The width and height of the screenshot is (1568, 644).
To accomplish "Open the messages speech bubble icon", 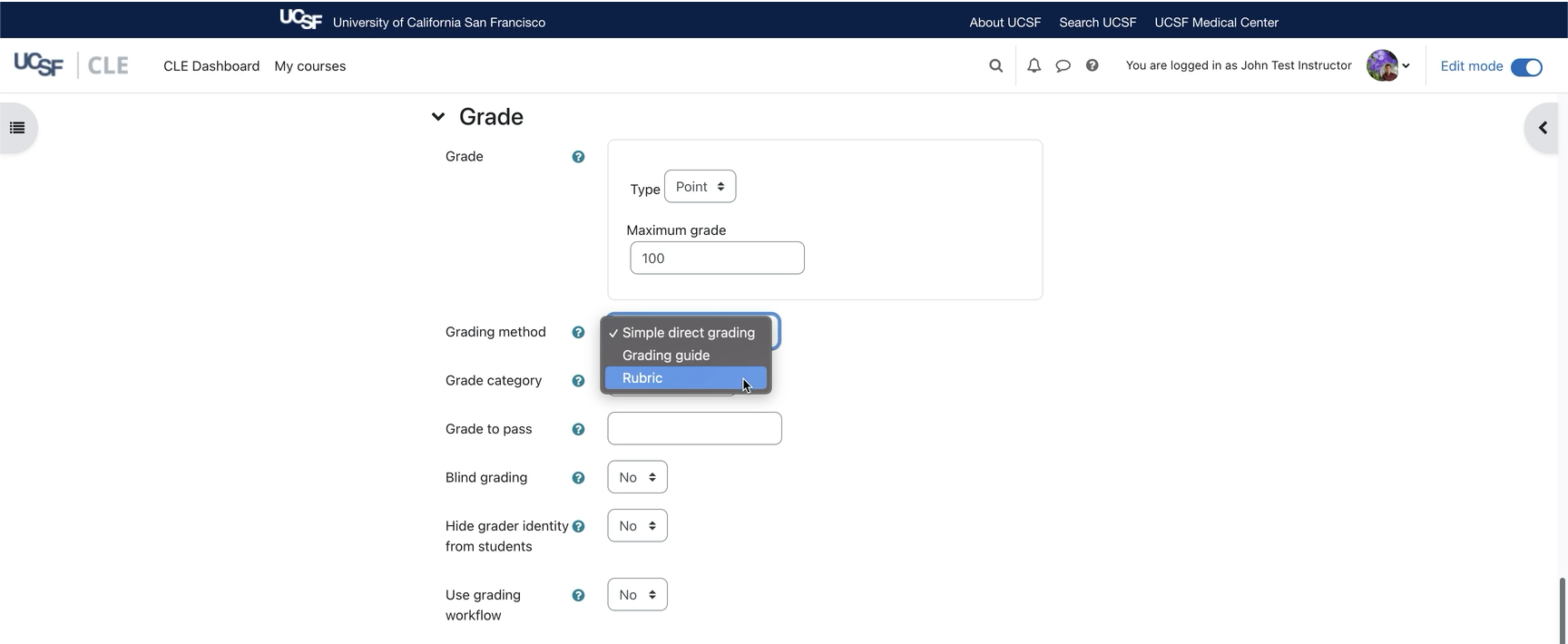I will pos(1063,65).
